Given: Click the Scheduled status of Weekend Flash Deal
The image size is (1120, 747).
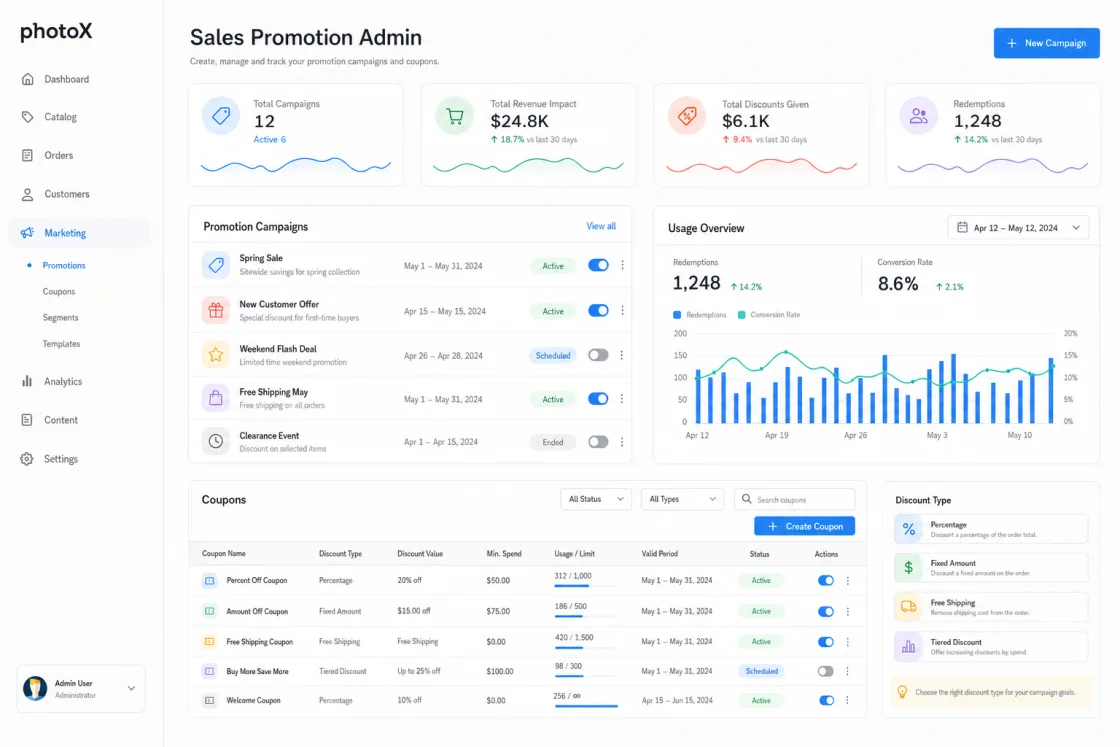Looking at the screenshot, I should point(553,356).
